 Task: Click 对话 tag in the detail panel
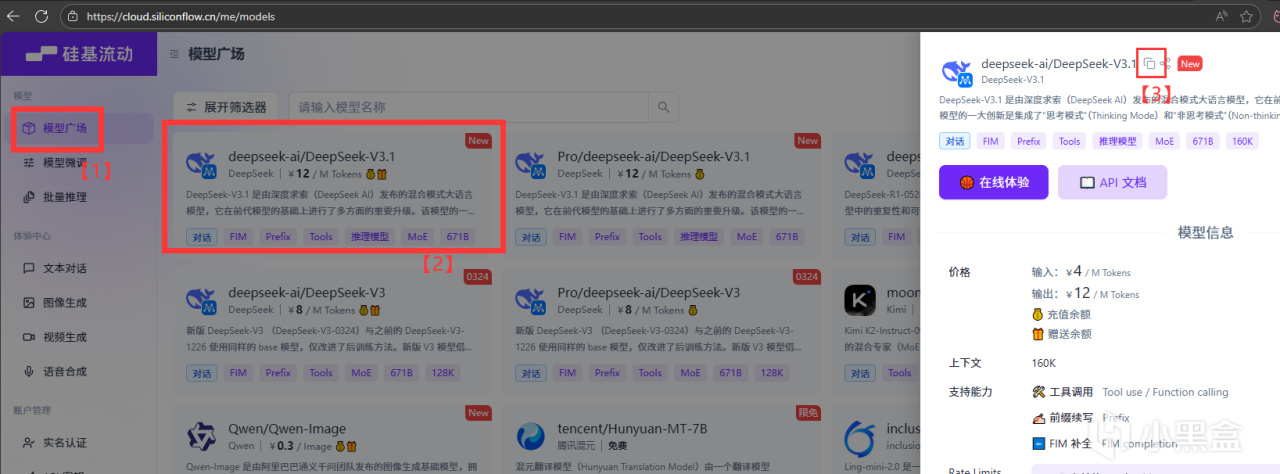tap(955, 141)
